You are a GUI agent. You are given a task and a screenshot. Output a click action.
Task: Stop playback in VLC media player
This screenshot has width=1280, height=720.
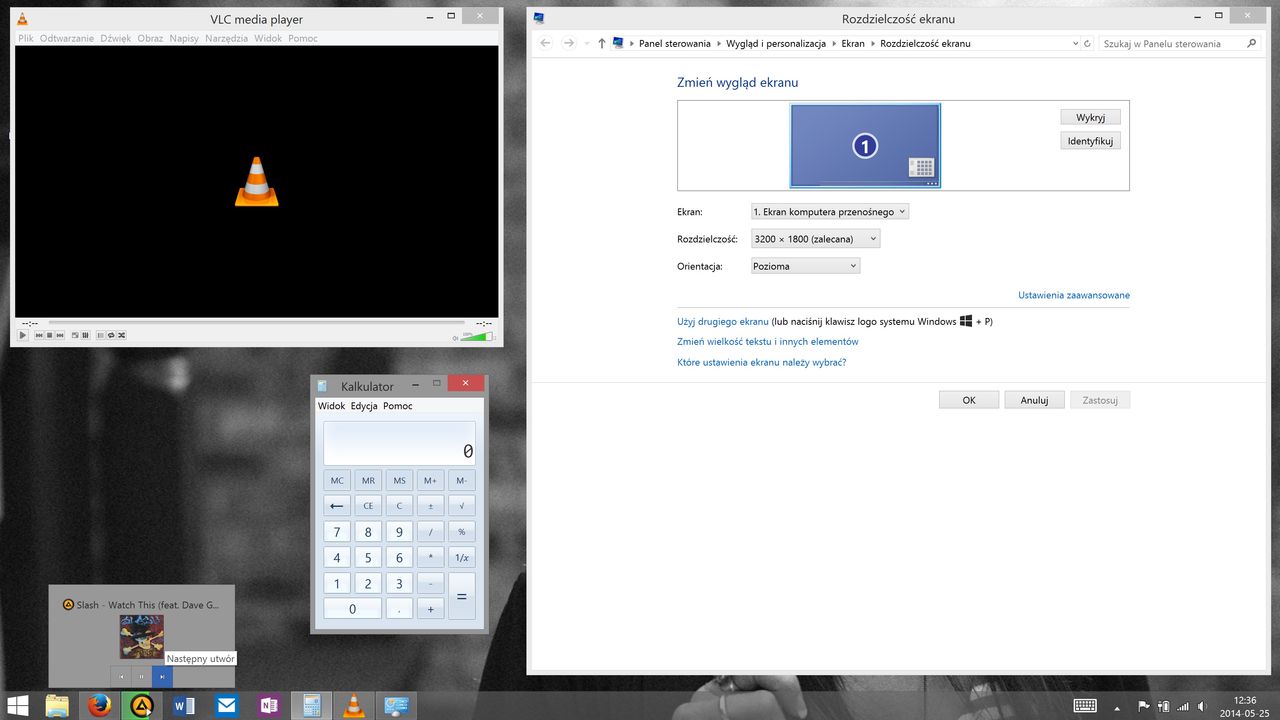pos(49,335)
